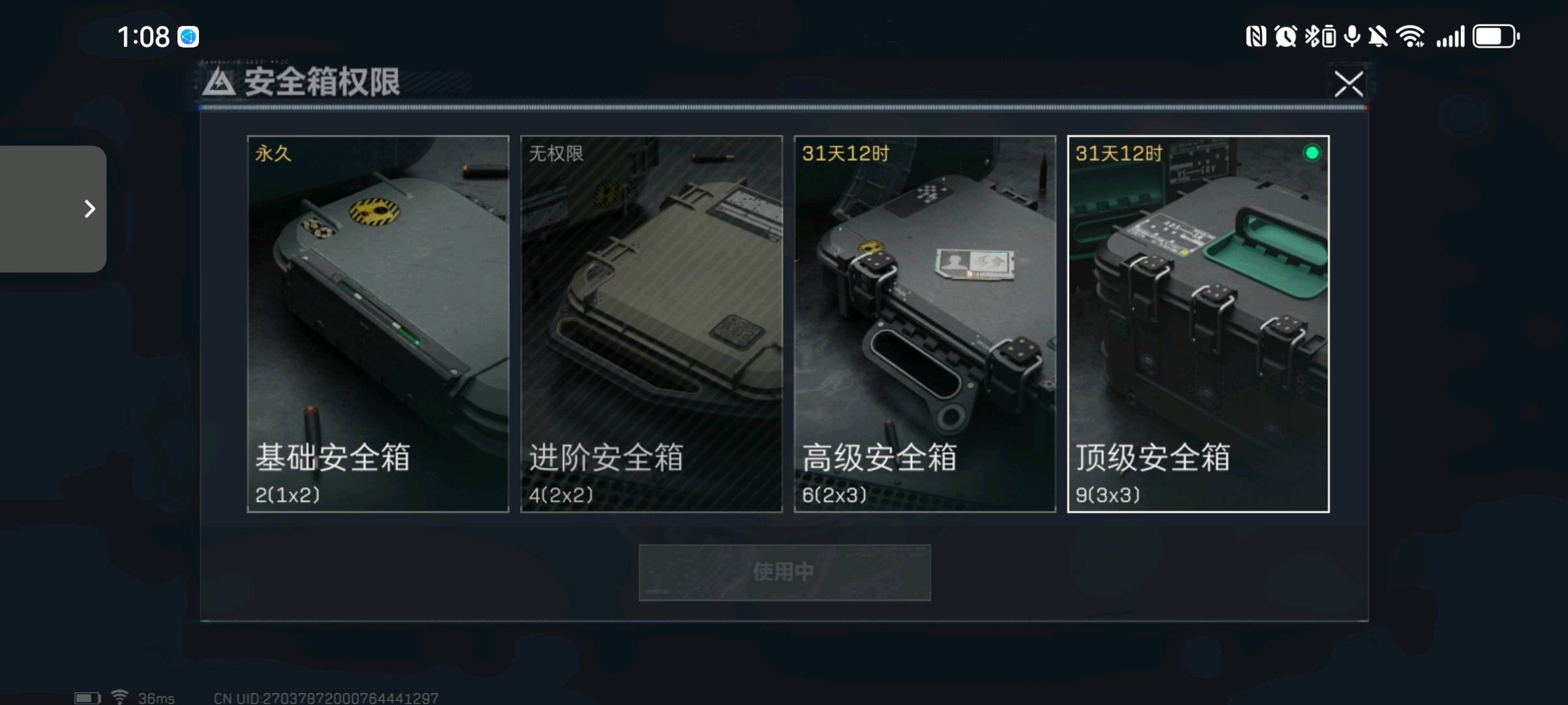The height and width of the screenshot is (705, 1568).
Task: Select the 进阶安全箱 card
Action: (651, 324)
